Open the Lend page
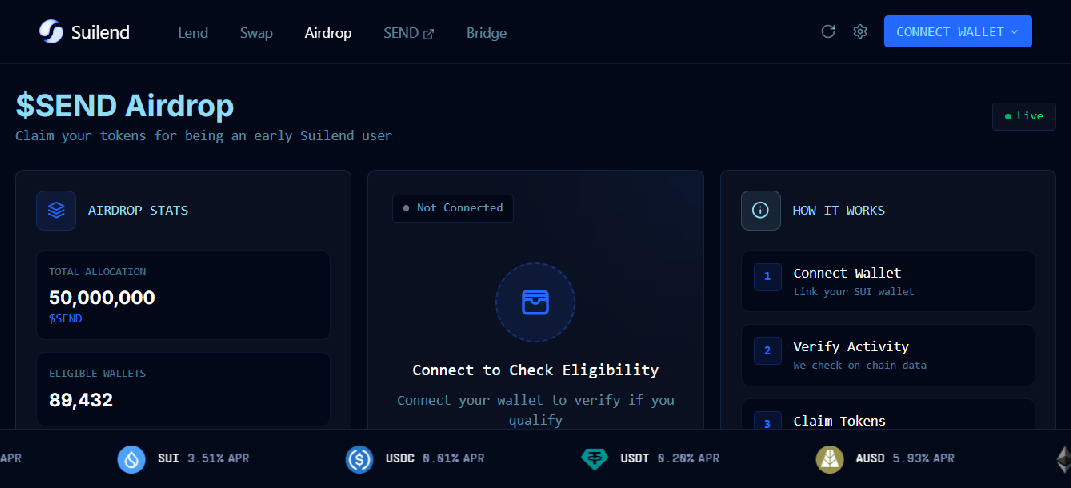The height and width of the screenshot is (488, 1071). pyautogui.click(x=193, y=33)
